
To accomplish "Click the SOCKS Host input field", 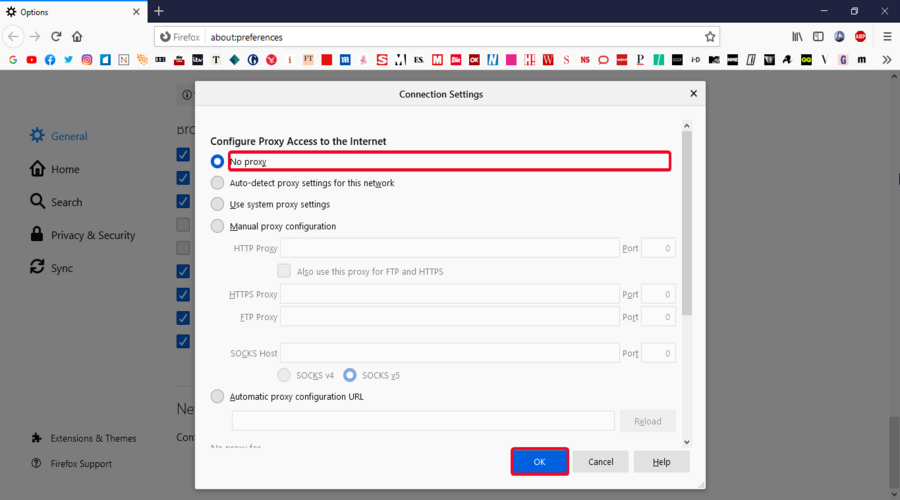I will pos(449,353).
